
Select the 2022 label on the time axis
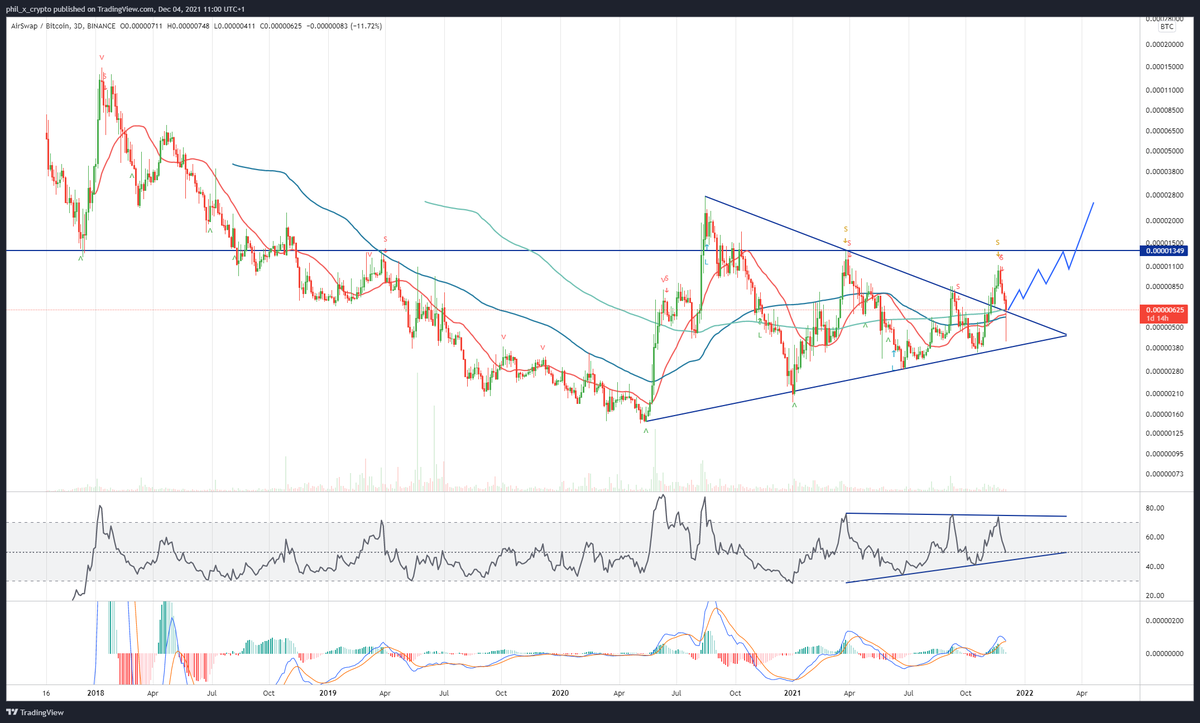point(1026,692)
